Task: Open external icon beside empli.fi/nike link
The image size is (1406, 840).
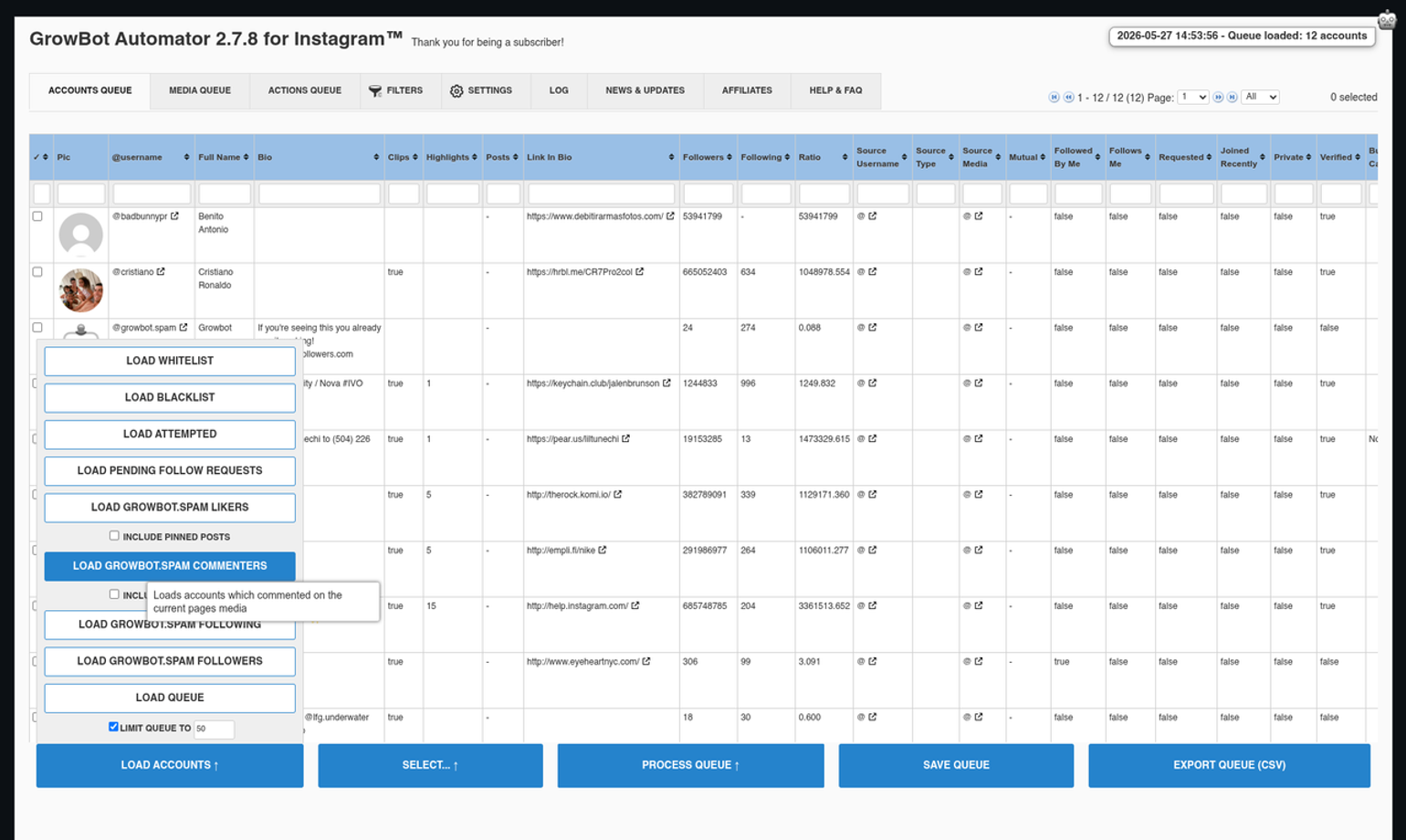Action: tap(603, 551)
